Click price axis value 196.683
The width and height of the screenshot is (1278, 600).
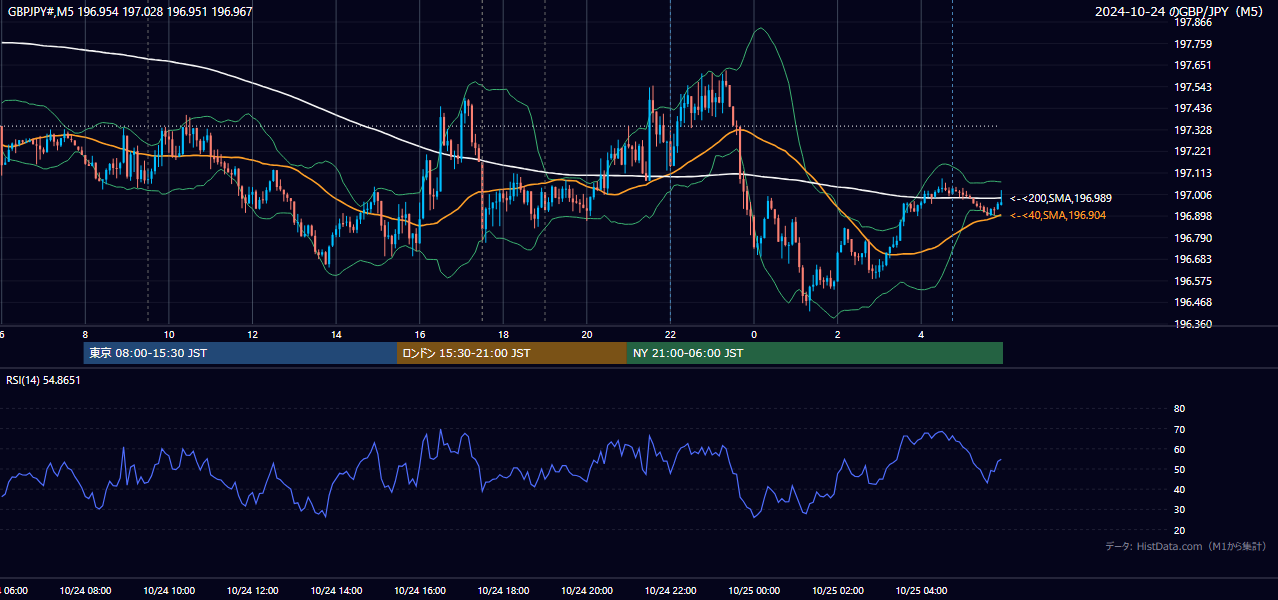tap(1194, 259)
